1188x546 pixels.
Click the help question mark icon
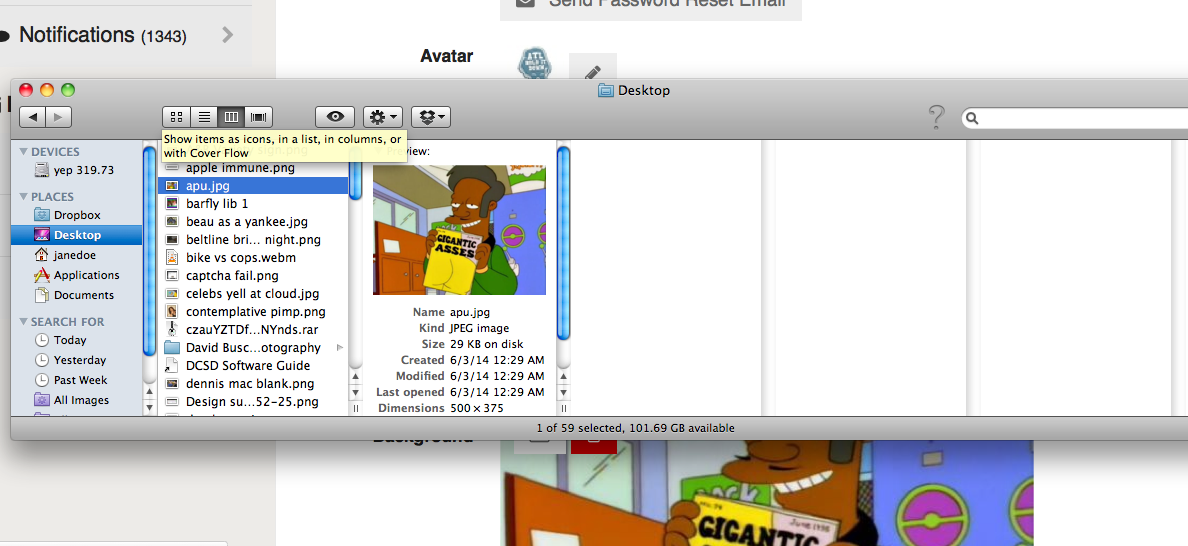pos(936,117)
